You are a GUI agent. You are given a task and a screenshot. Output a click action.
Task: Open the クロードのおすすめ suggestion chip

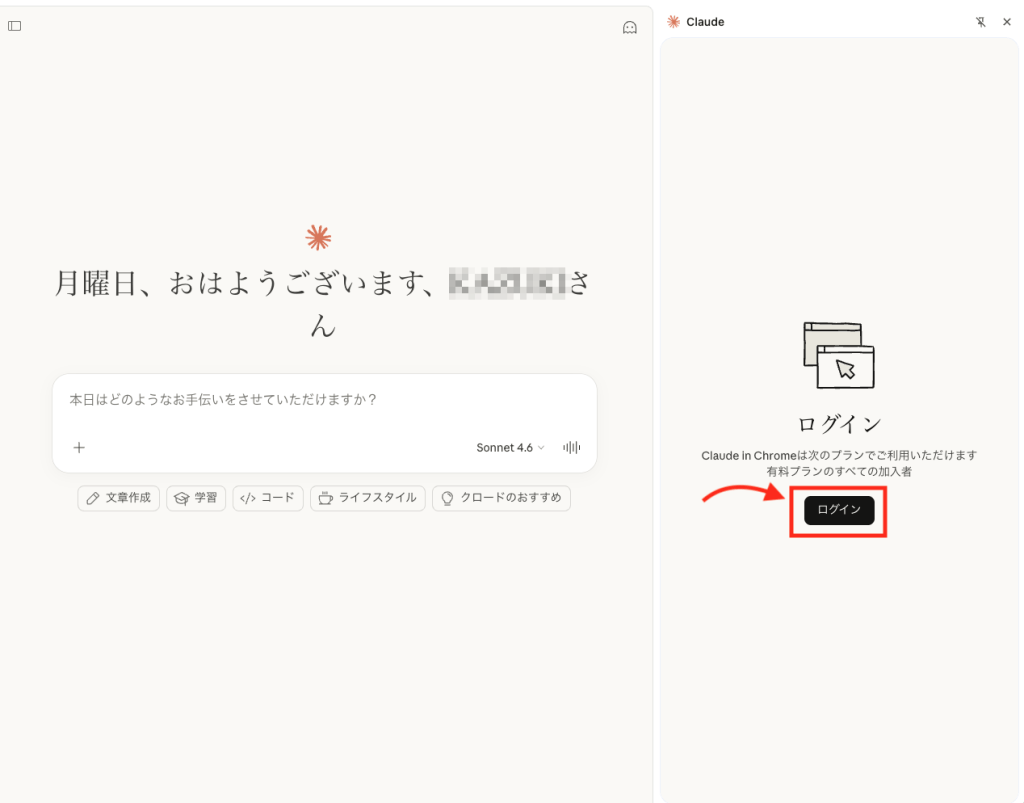pos(501,498)
